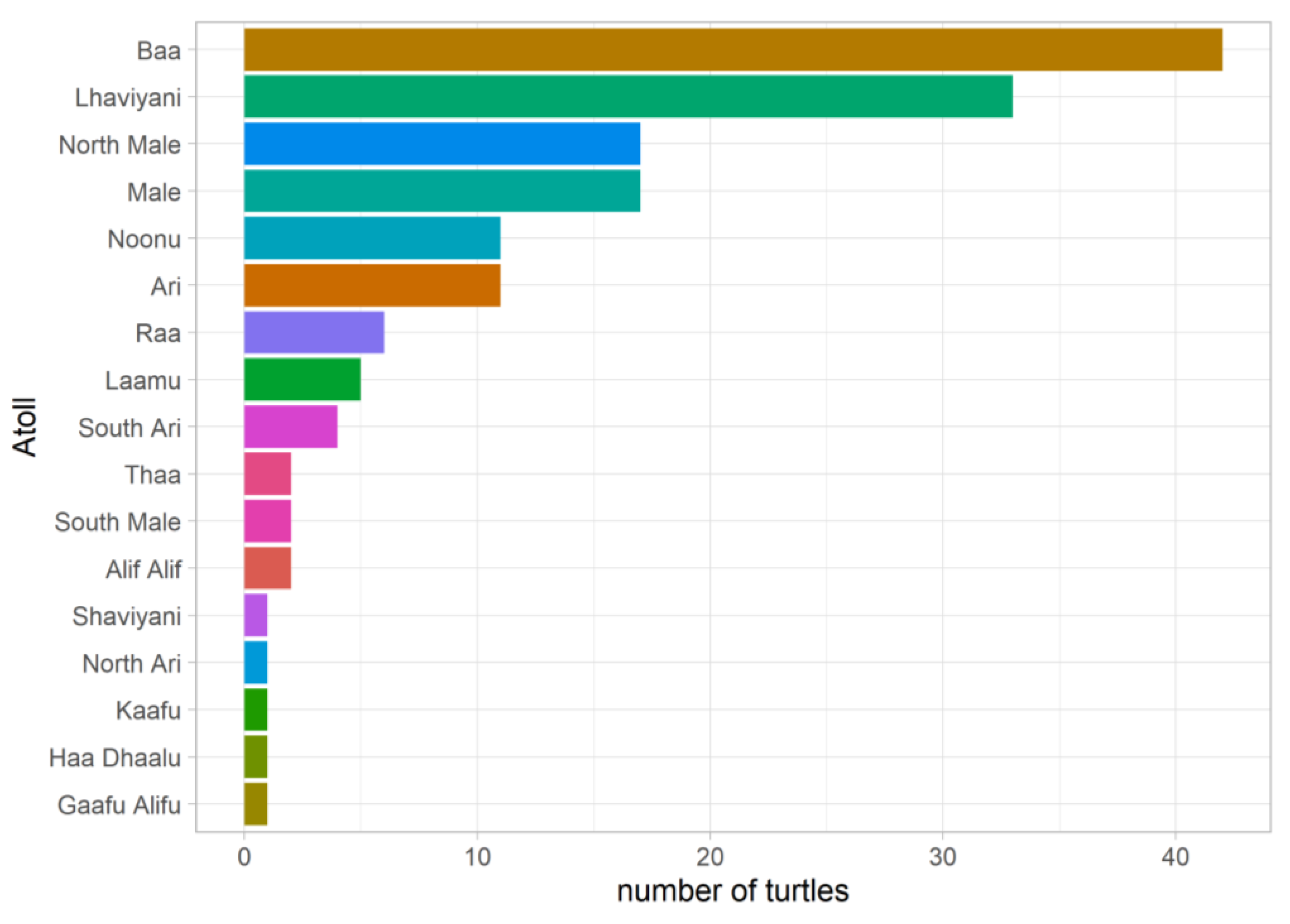Click the brown Baa bar

pos(733,50)
